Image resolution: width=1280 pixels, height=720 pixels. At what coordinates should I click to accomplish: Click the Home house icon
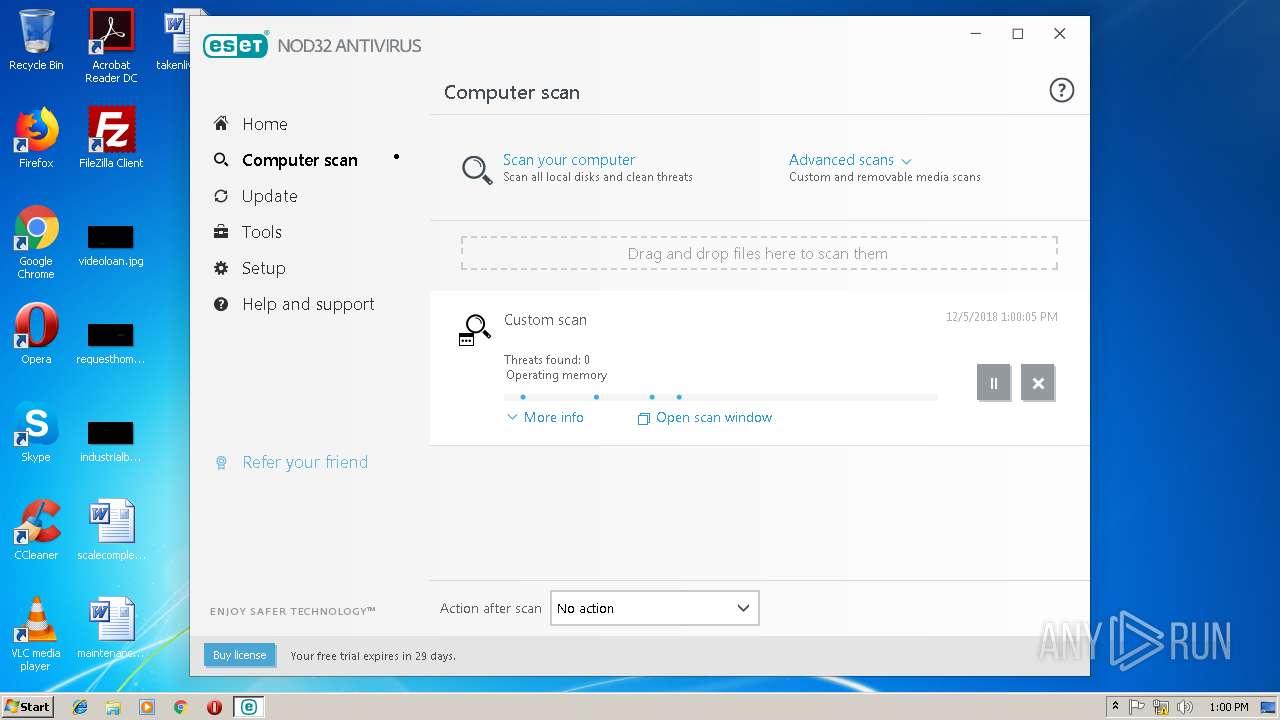(x=221, y=123)
